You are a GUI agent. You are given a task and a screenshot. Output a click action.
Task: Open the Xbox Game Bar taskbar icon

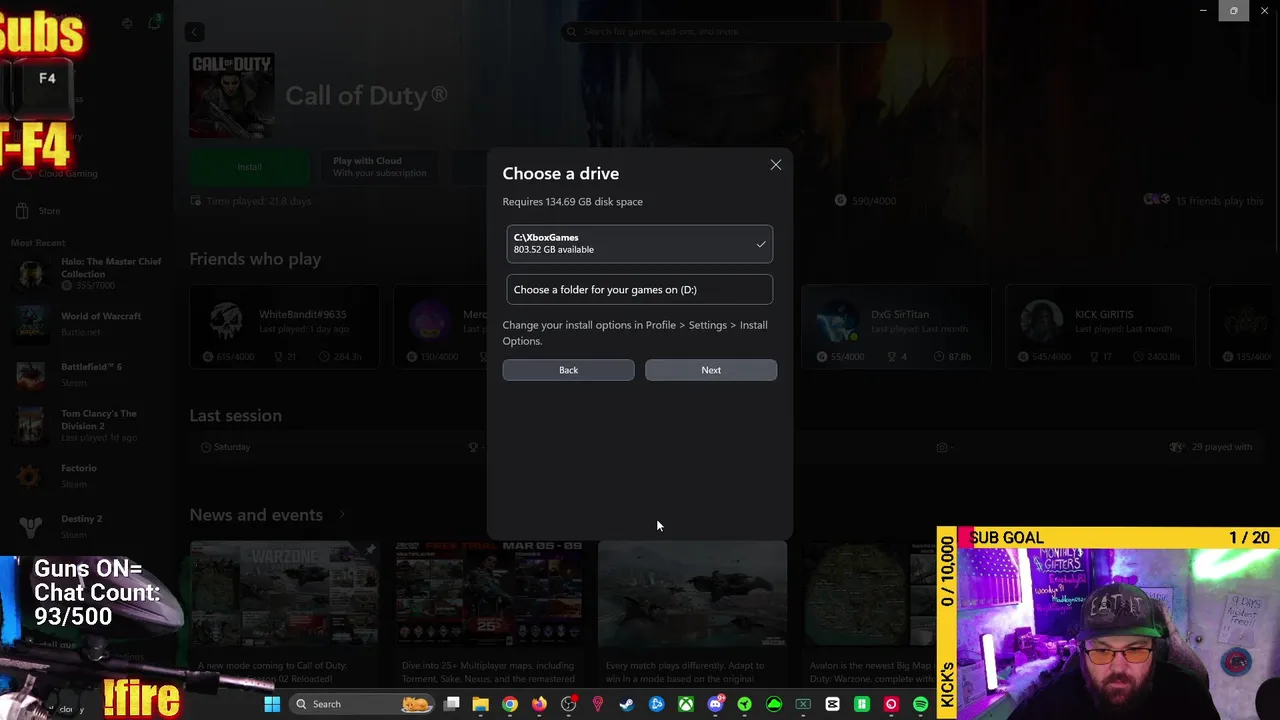(x=803, y=704)
